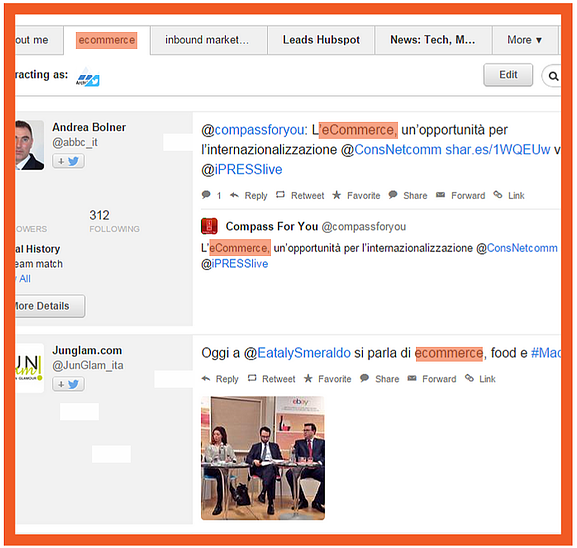Open the @compassforyou mention in Andrea's tweet

pyautogui.click(x=252, y=130)
